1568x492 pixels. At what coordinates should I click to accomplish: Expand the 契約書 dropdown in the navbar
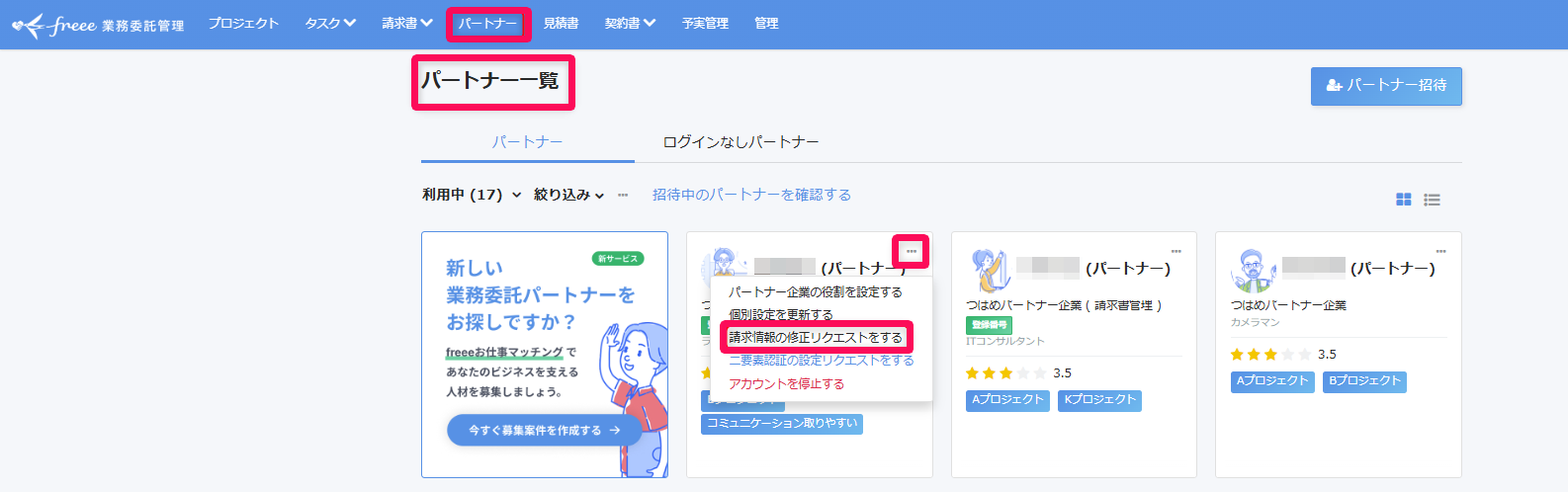(x=630, y=24)
